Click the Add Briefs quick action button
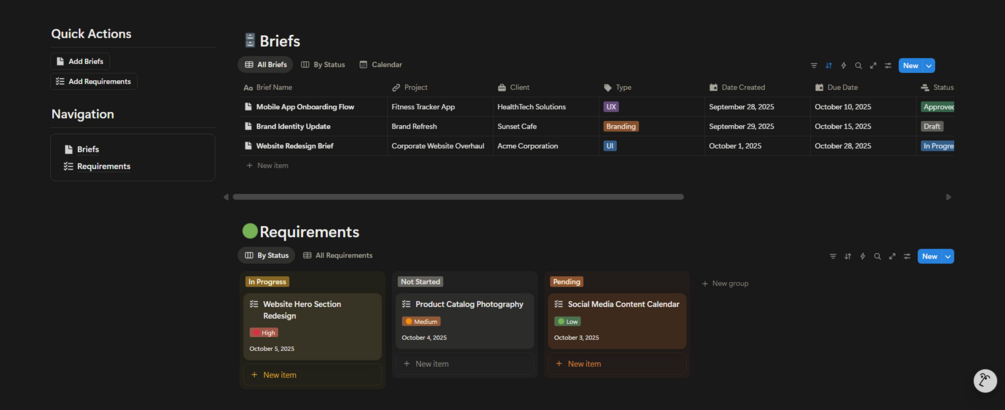1005x410 pixels. (x=80, y=61)
